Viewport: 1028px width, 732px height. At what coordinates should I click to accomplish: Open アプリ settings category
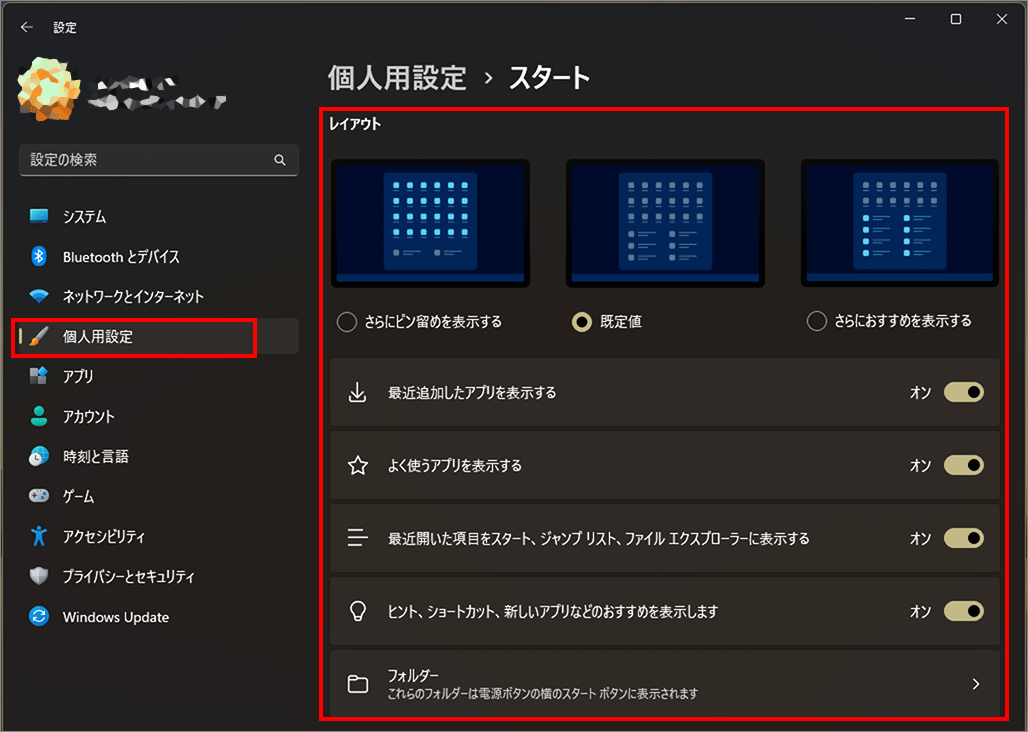159,376
